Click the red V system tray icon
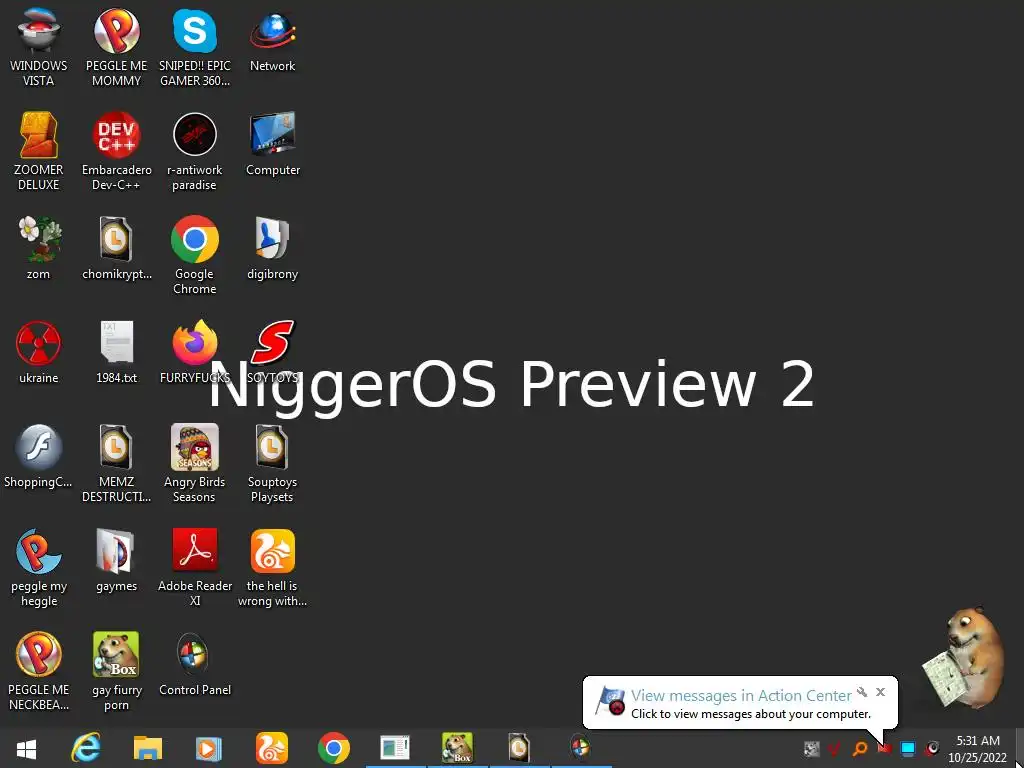The width and height of the screenshot is (1024, 768). 835,748
